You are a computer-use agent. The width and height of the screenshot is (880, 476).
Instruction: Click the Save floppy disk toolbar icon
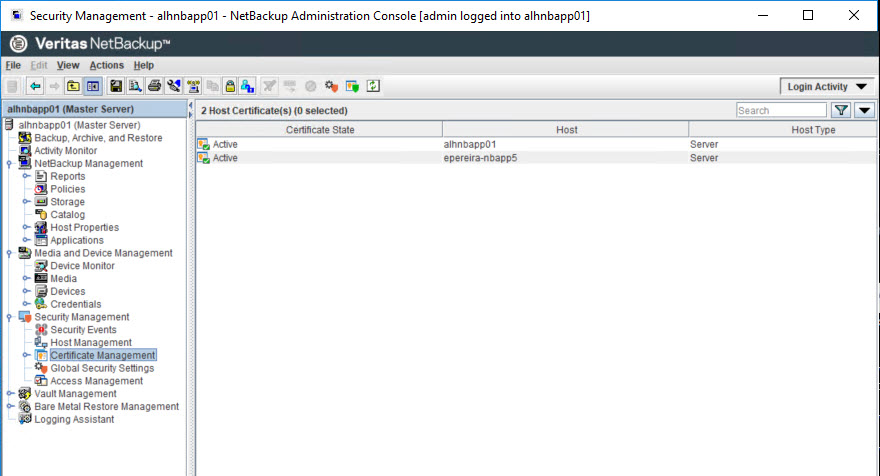point(116,86)
